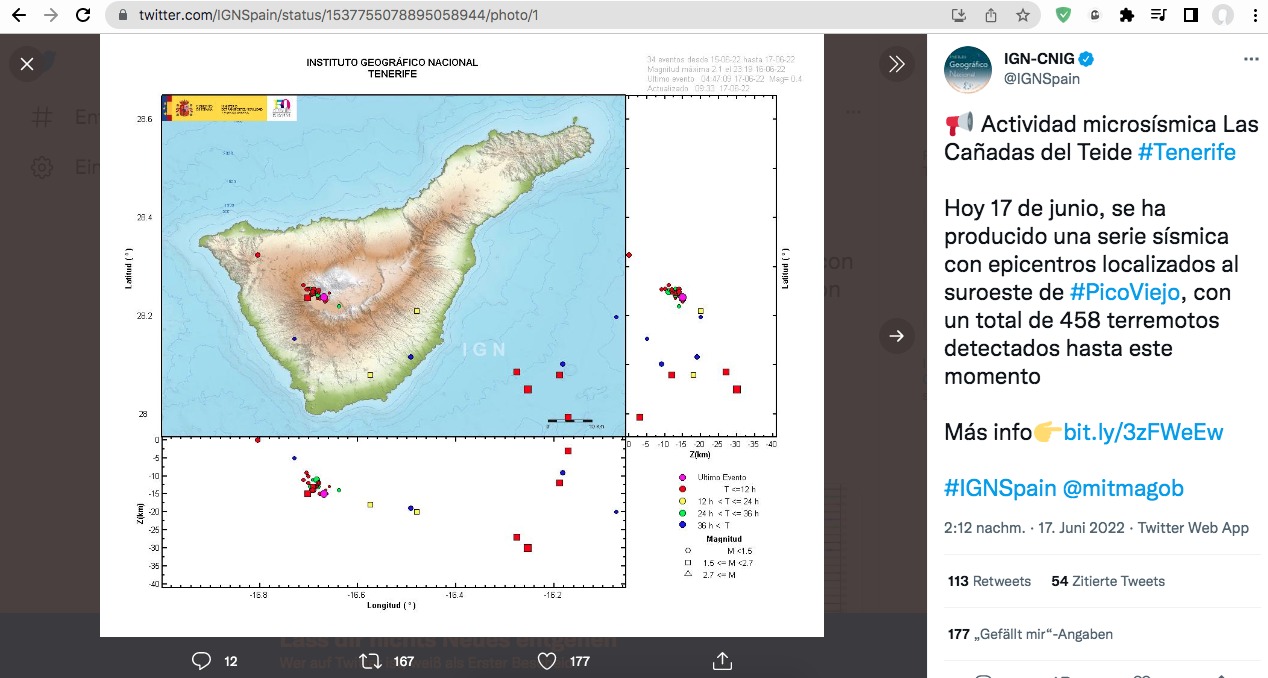Collapse the tweet sidebar with double chevron
Image resolution: width=1268 pixels, height=678 pixels.
point(896,64)
